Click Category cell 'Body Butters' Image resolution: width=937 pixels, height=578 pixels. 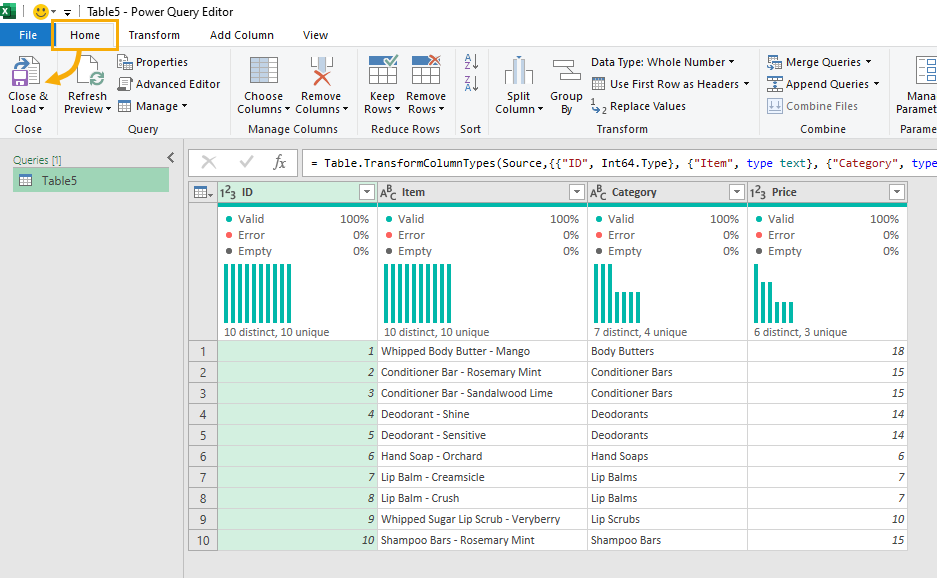coord(667,351)
